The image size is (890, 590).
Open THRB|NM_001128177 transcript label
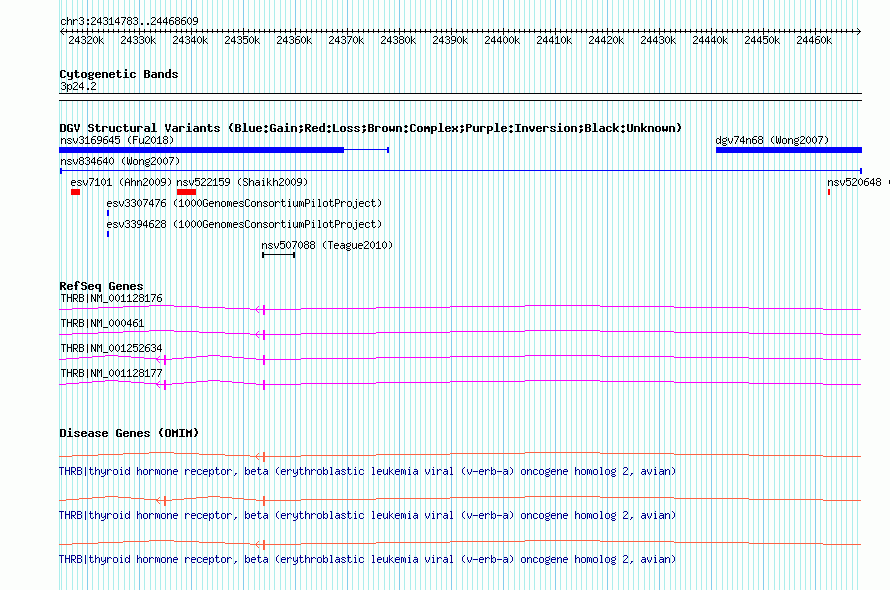point(111,373)
